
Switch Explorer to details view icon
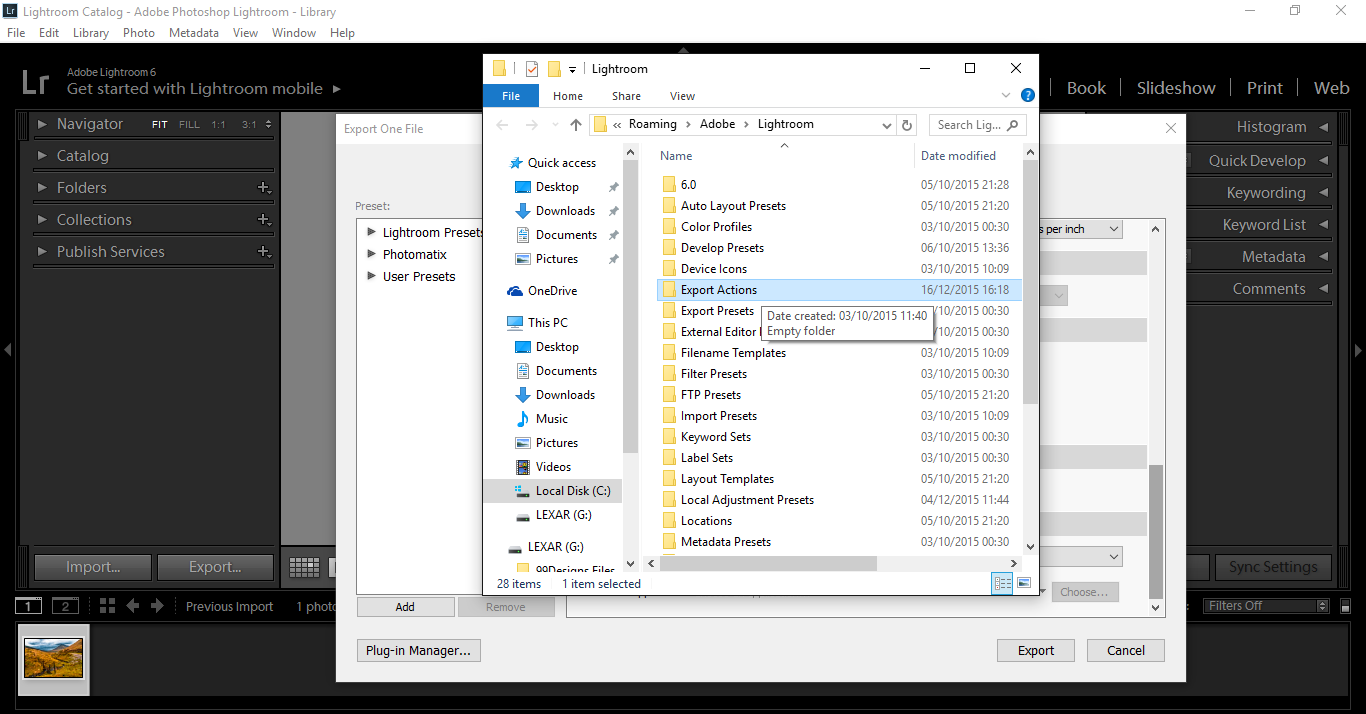click(1003, 584)
